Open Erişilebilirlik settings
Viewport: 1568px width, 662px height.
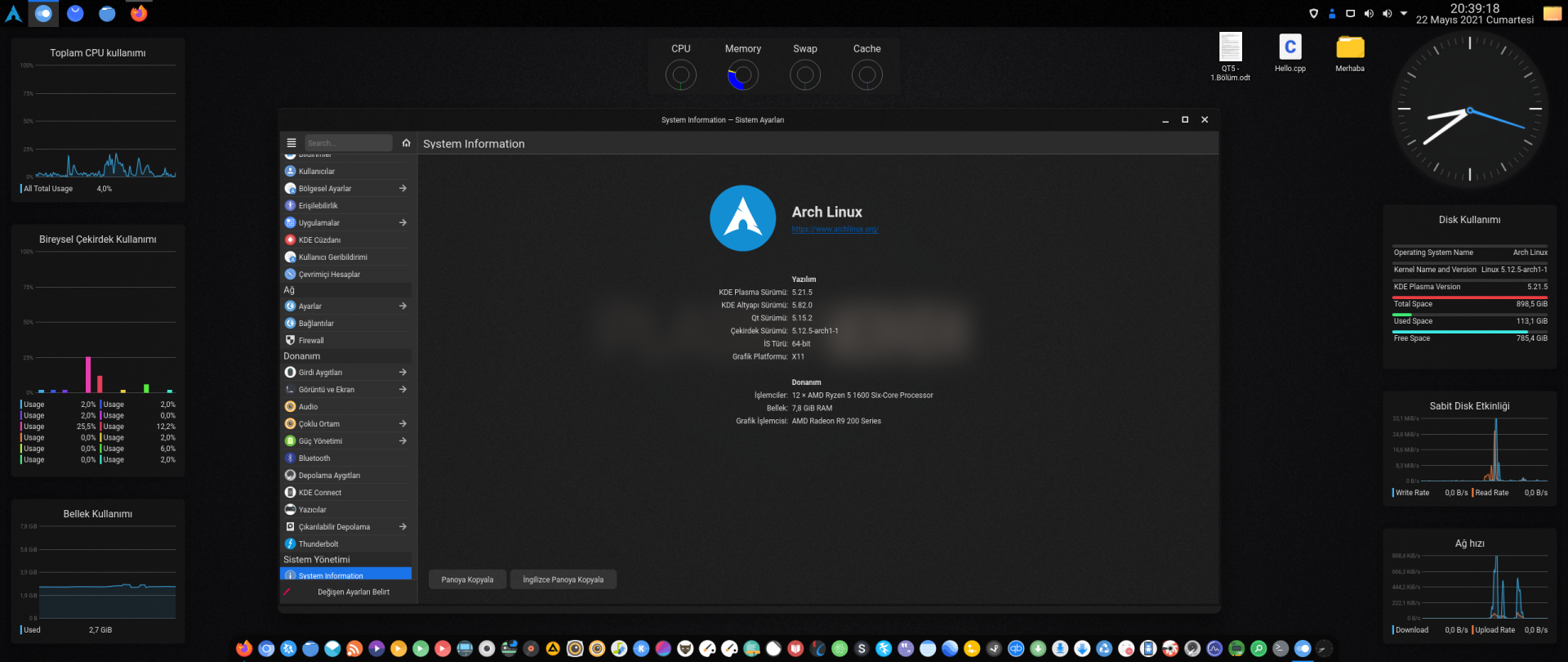345,206
